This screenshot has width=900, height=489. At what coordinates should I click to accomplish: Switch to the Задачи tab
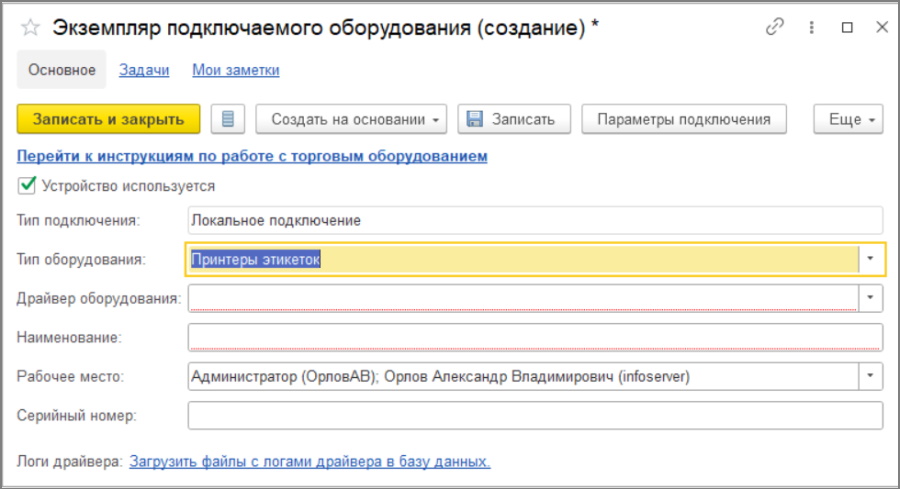144,70
